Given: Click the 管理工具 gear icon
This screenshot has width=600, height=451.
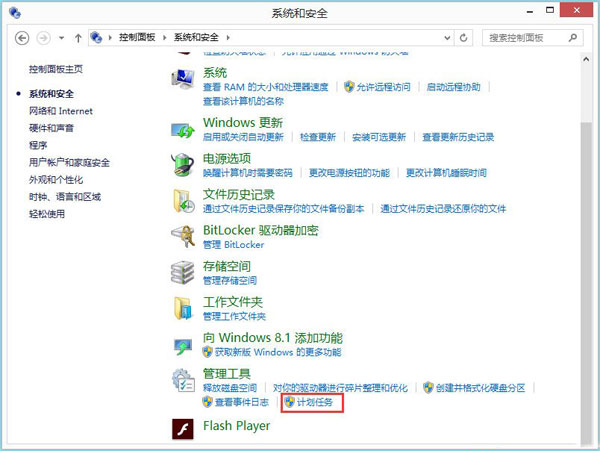Looking at the screenshot, I should 183,380.
